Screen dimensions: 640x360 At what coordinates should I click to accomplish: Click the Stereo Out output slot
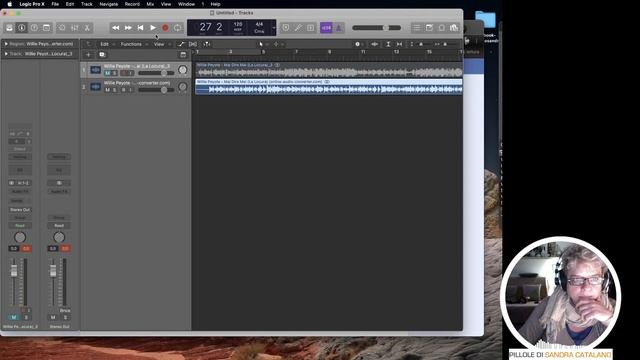pyautogui.click(x=20, y=209)
